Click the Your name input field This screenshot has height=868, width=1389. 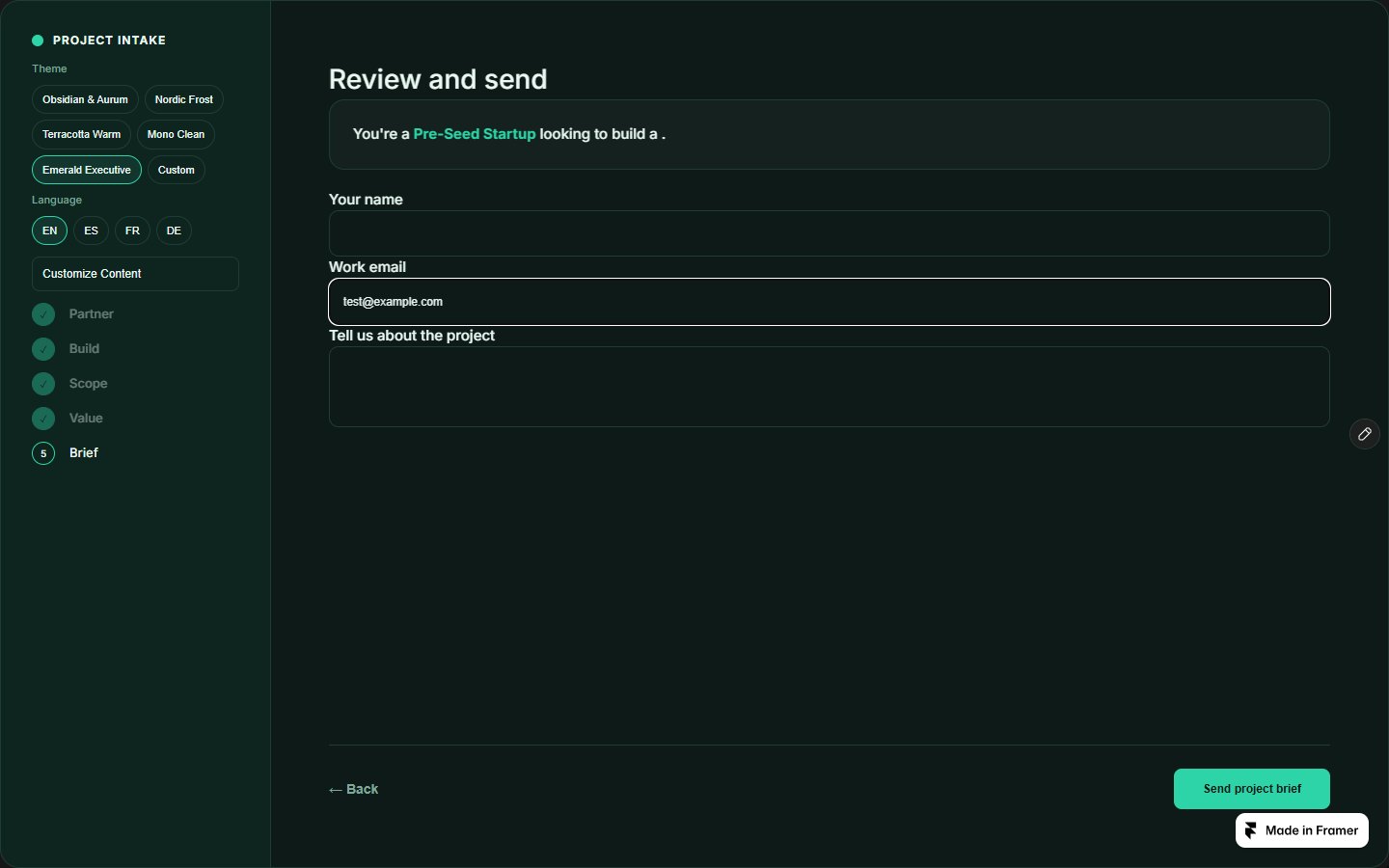[x=830, y=233]
